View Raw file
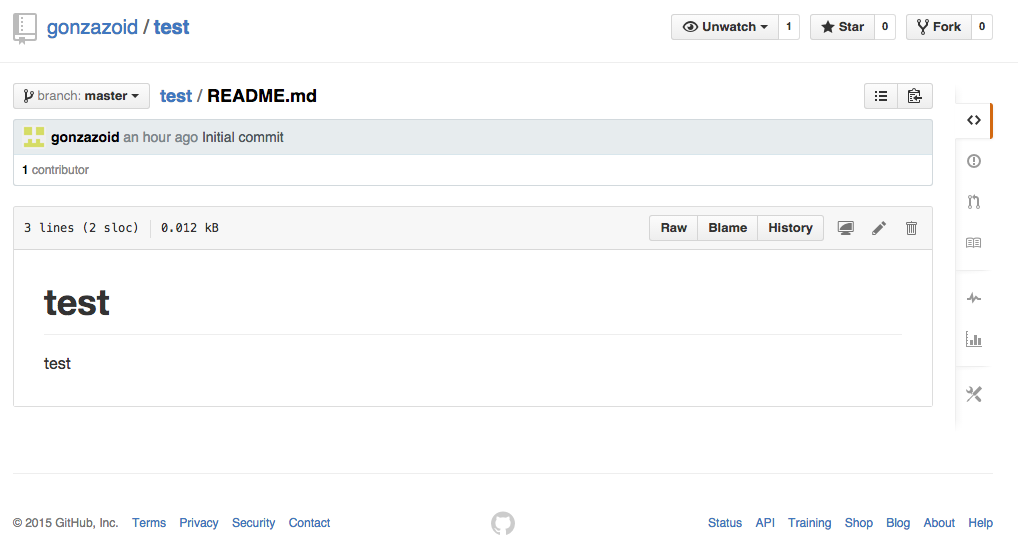 (x=673, y=228)
